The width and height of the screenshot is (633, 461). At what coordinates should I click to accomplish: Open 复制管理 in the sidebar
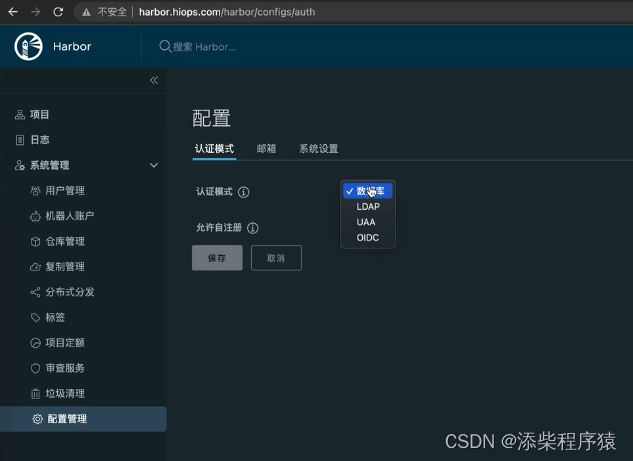[x=65, y=266]
